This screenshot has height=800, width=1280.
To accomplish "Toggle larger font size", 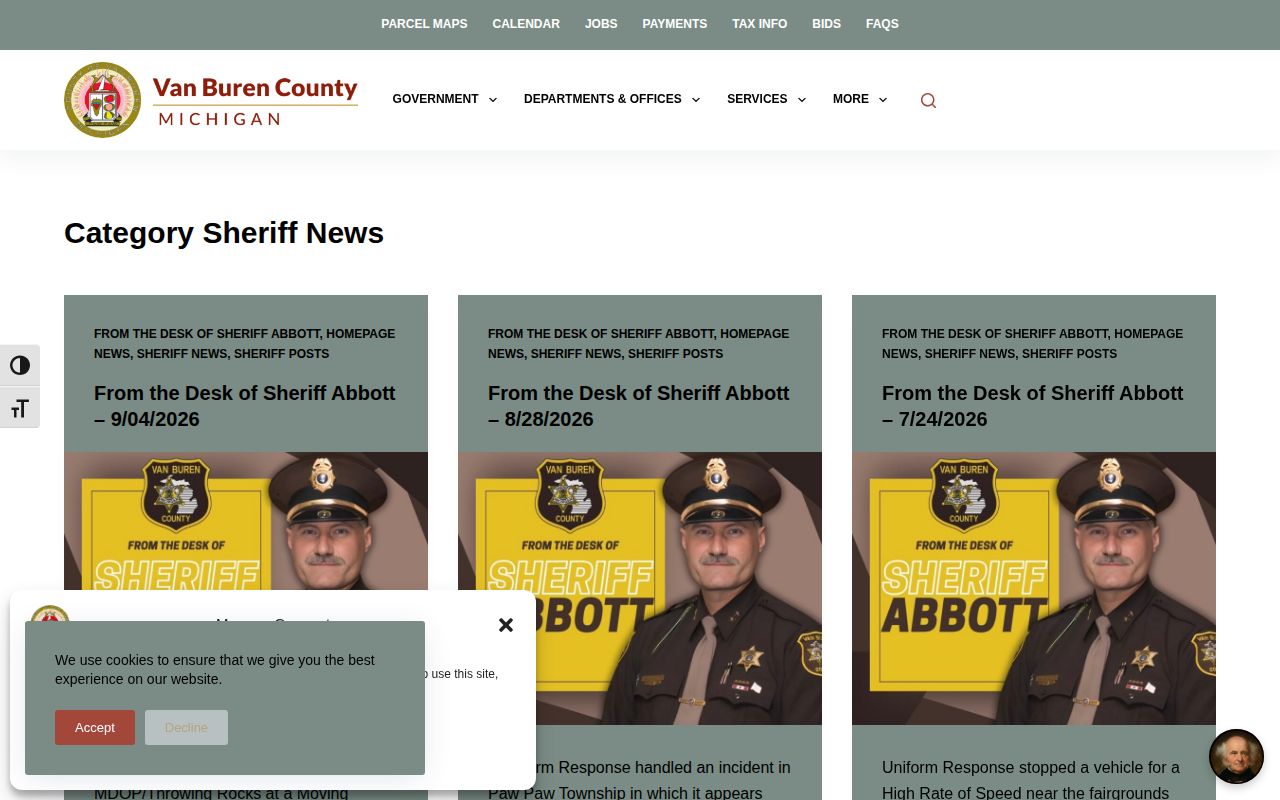I will pyautogui.click(x=20, y=408).
